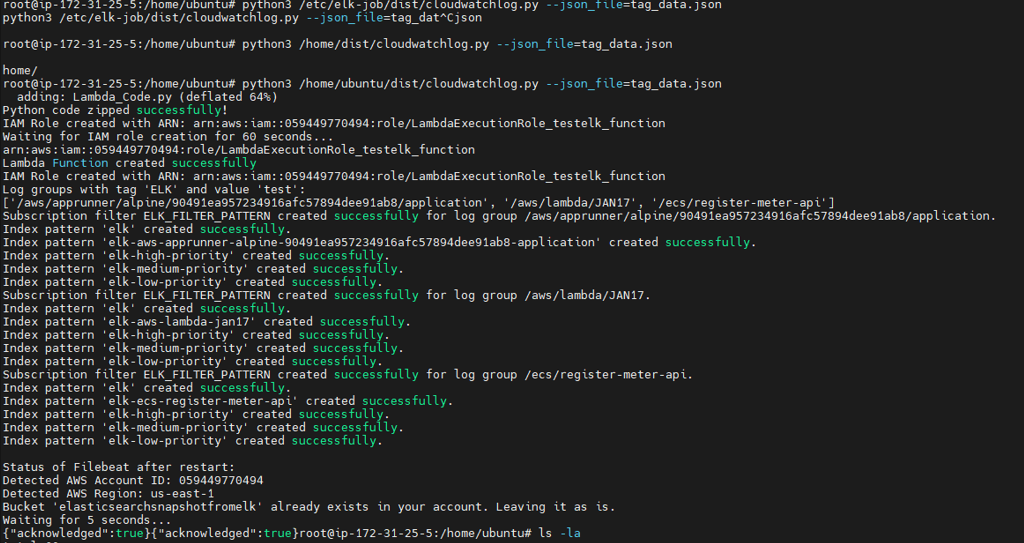Click the first {"acknowledged":true} response
The height and width of the screenshot is (543, 1024).
tap(75, 533)
